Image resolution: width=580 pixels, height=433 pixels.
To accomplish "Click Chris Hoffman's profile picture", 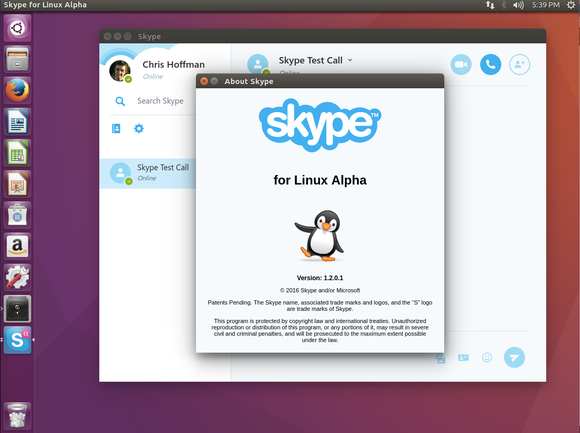I will [120, 70].
